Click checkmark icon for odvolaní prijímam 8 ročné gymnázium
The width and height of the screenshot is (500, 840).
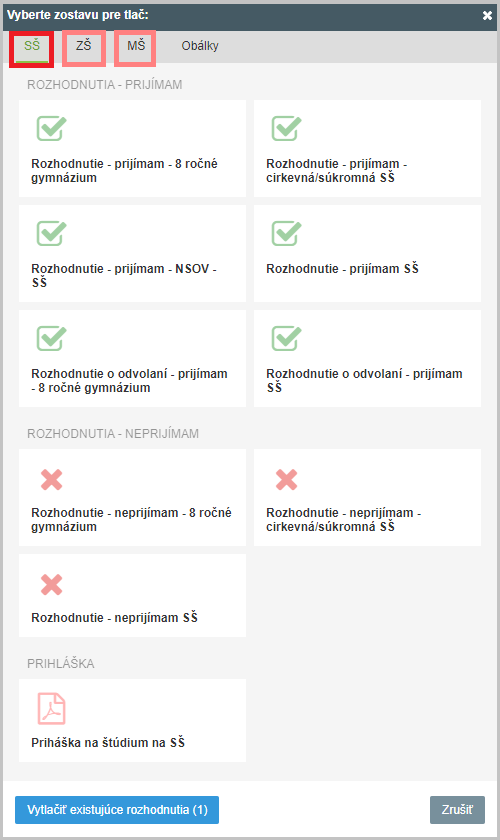(x=51, y=339)
